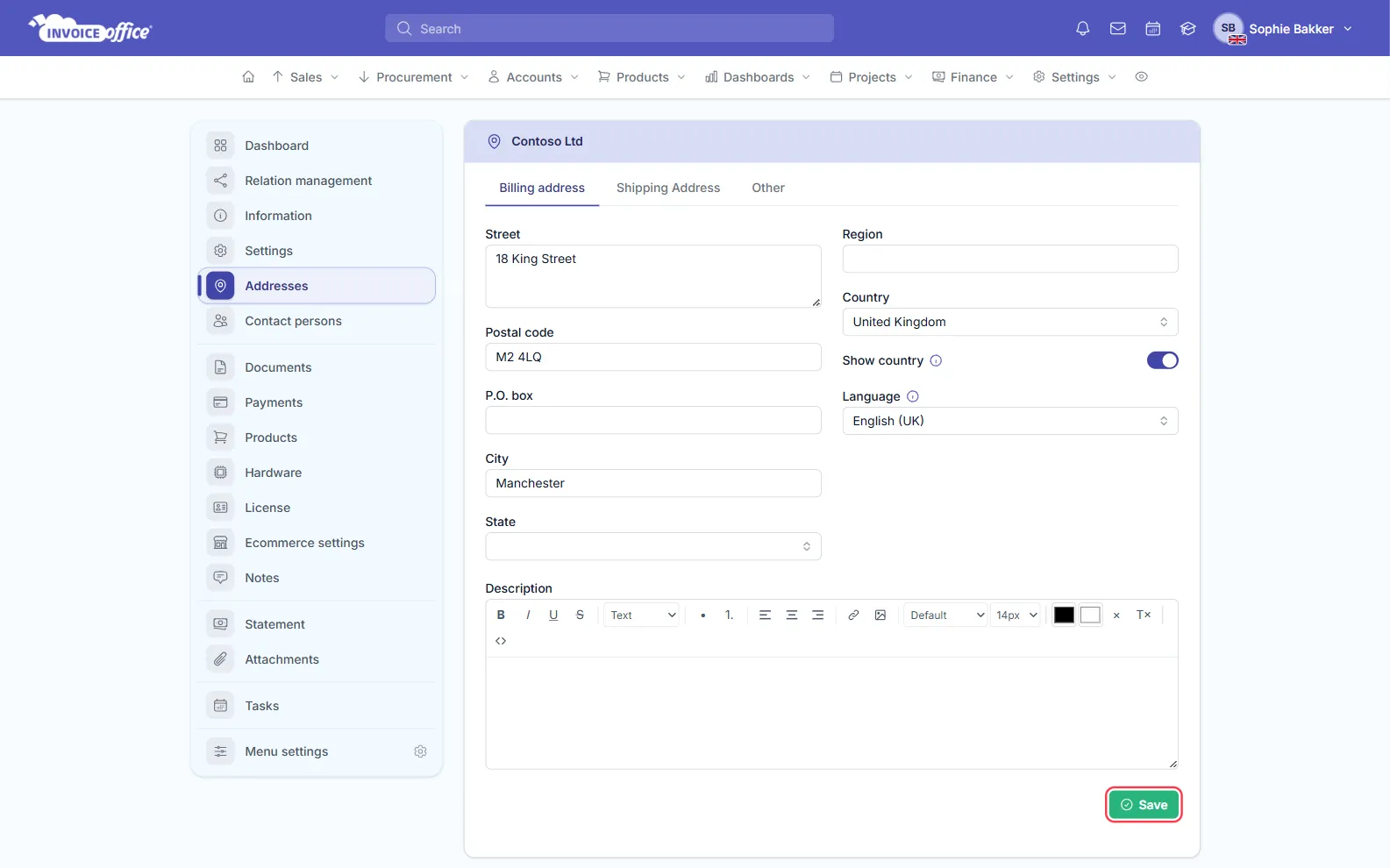This screenshot has height=868, width=1390.
Task: Open the calendar icon in header
Action: [1152, 29]
